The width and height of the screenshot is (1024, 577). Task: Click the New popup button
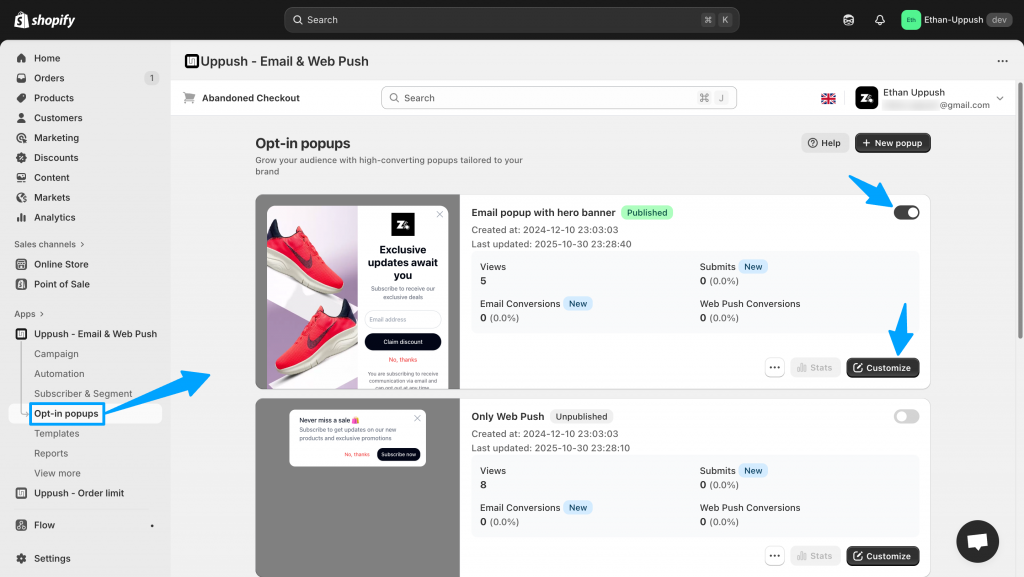pyautogui.click(x=892, y=143)
